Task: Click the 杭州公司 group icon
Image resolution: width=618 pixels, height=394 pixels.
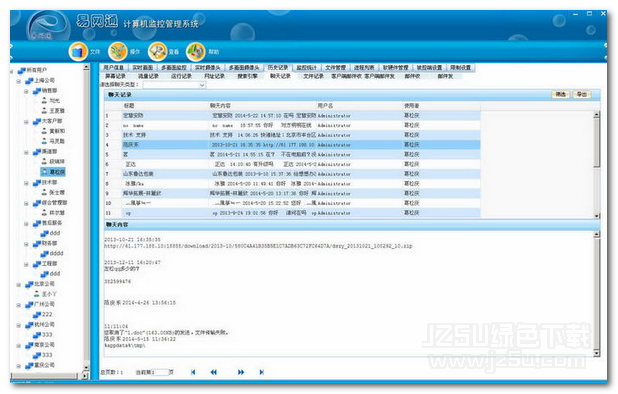Action: point(29,325)
